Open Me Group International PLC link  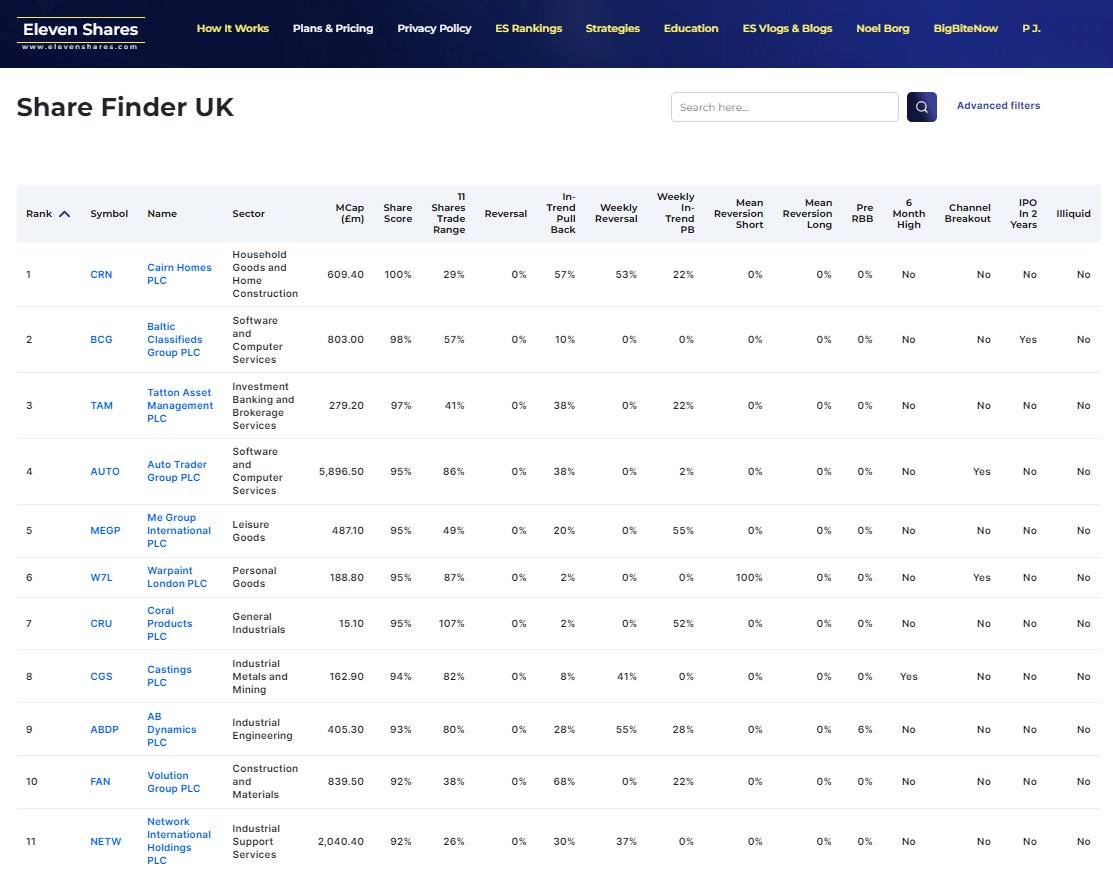click(x=179, y=531)
